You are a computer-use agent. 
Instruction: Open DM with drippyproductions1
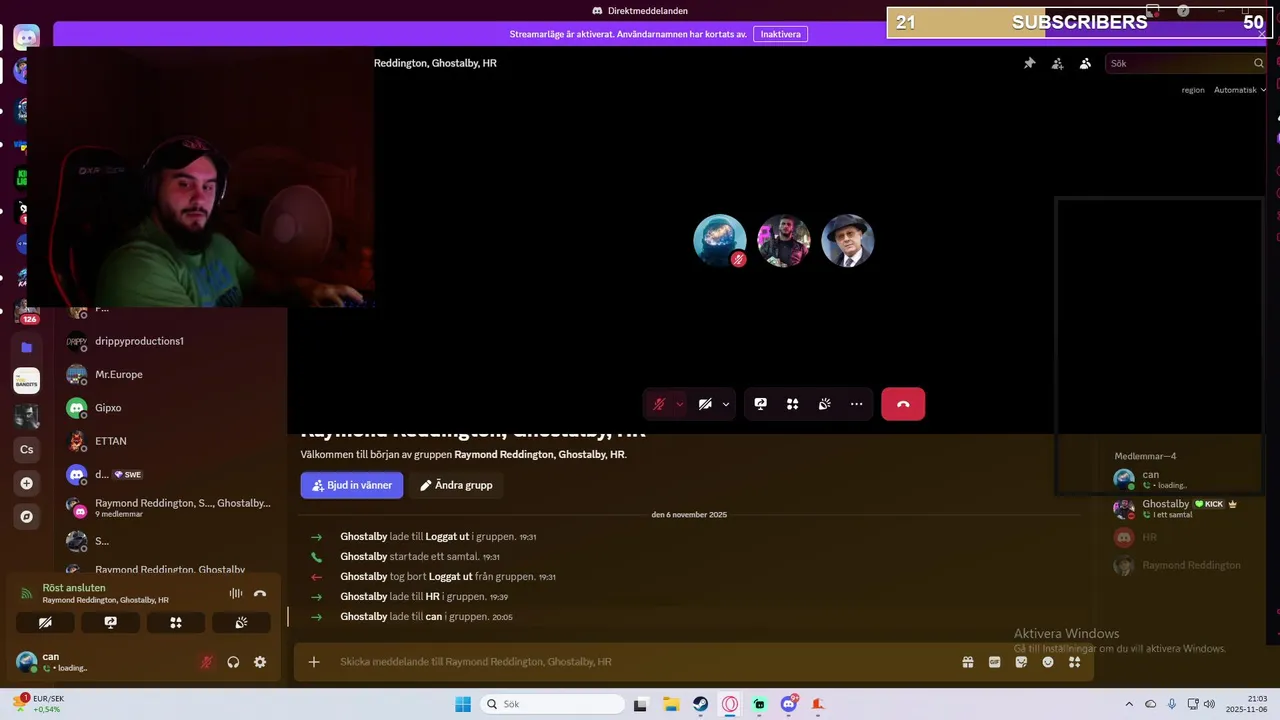click(x=170, y=341)
